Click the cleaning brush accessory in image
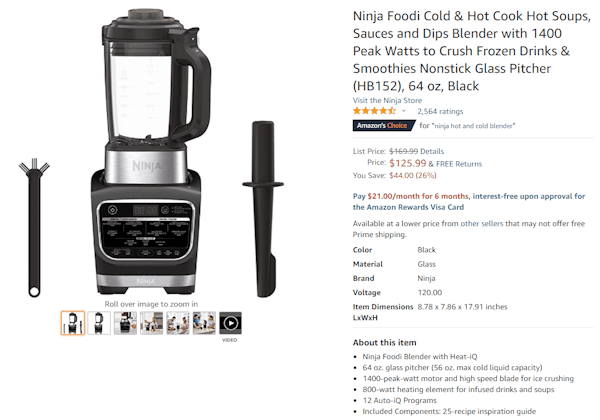 (x=34, y=228)
